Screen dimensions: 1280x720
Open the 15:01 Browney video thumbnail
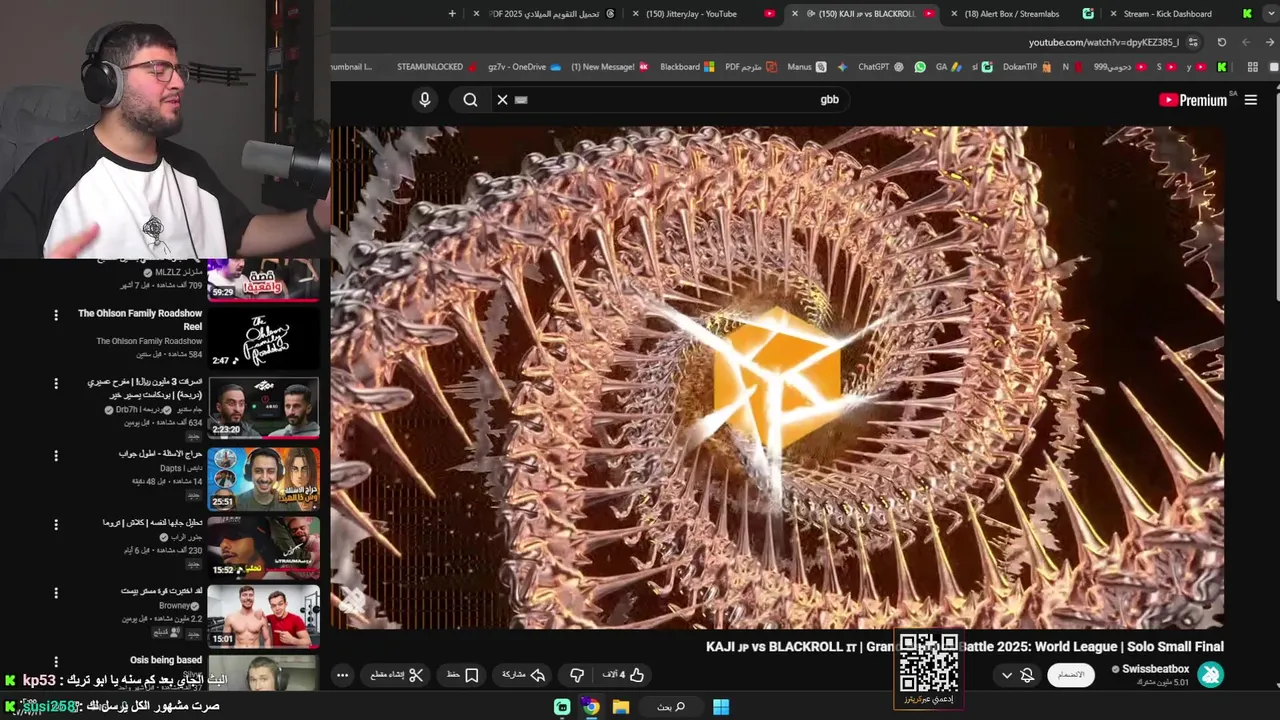coord(263,615)
